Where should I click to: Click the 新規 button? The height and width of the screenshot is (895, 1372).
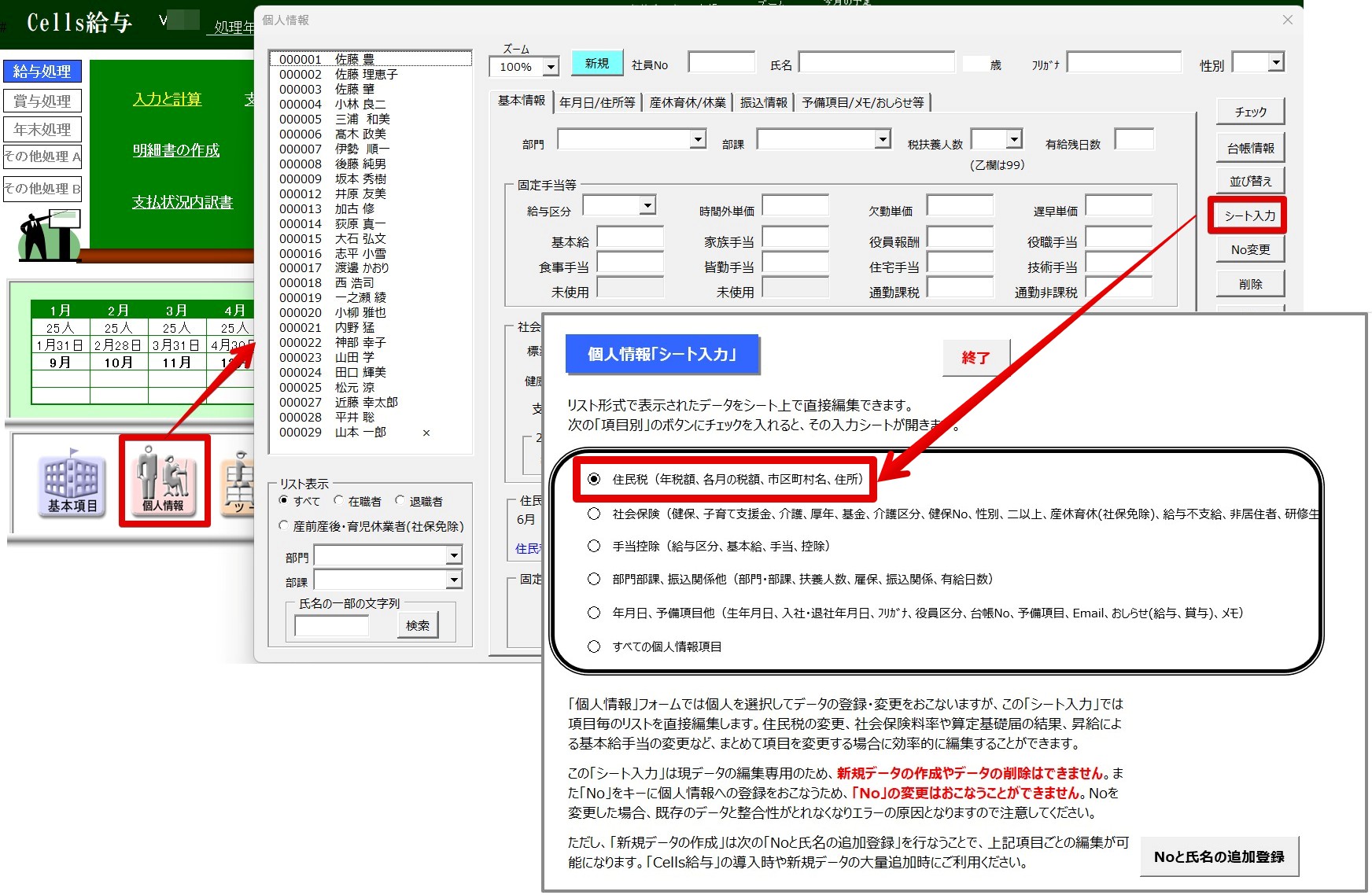596,64
